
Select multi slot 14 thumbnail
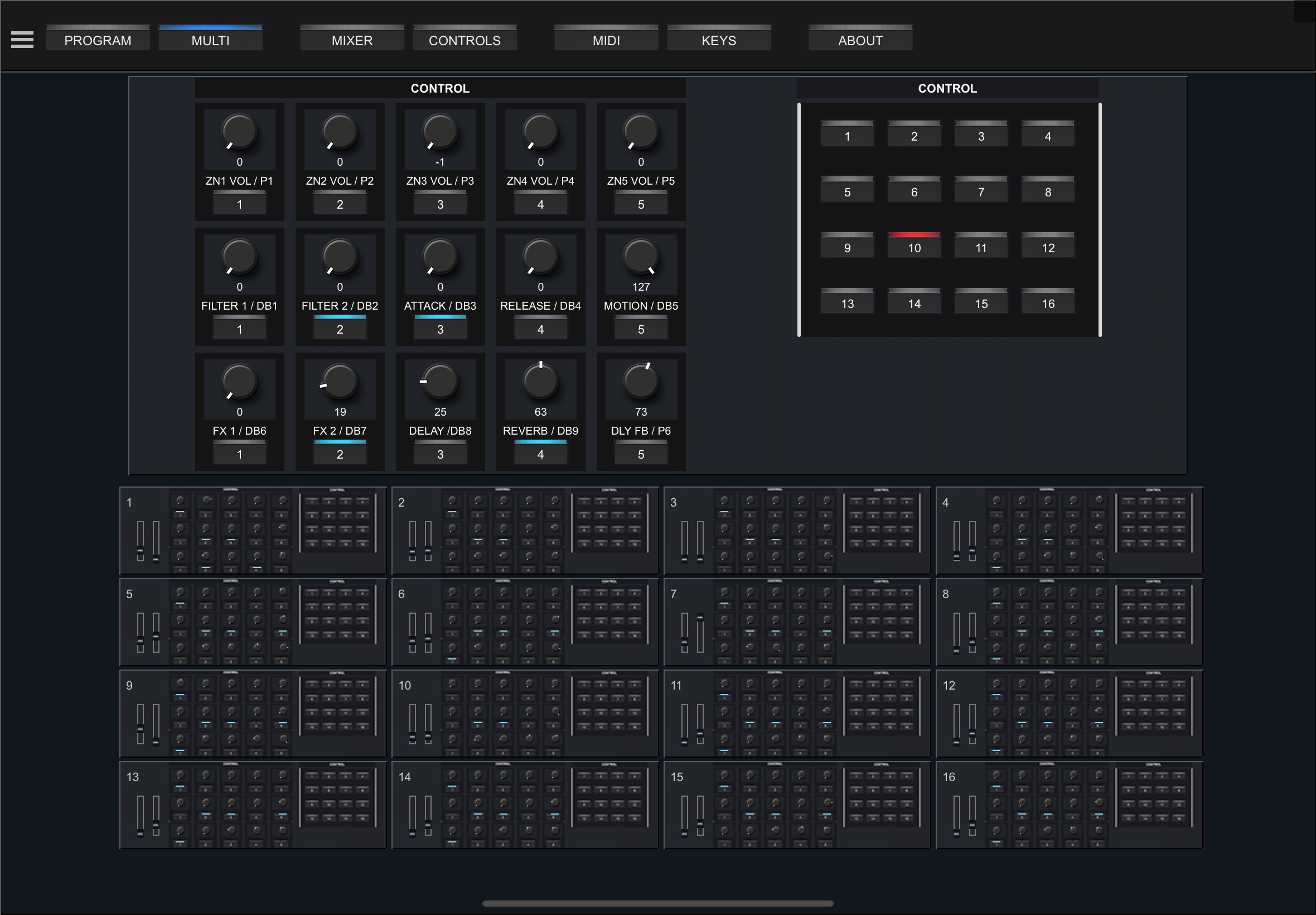[x=524, y=805]
